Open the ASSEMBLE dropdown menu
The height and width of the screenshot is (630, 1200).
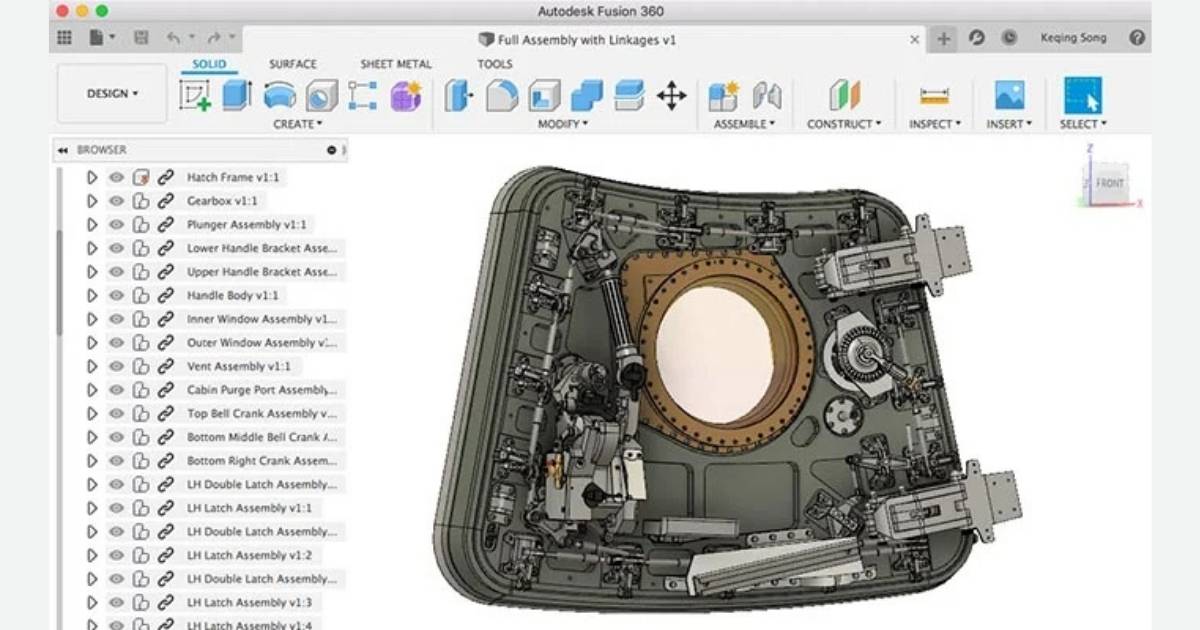(745, 124)
